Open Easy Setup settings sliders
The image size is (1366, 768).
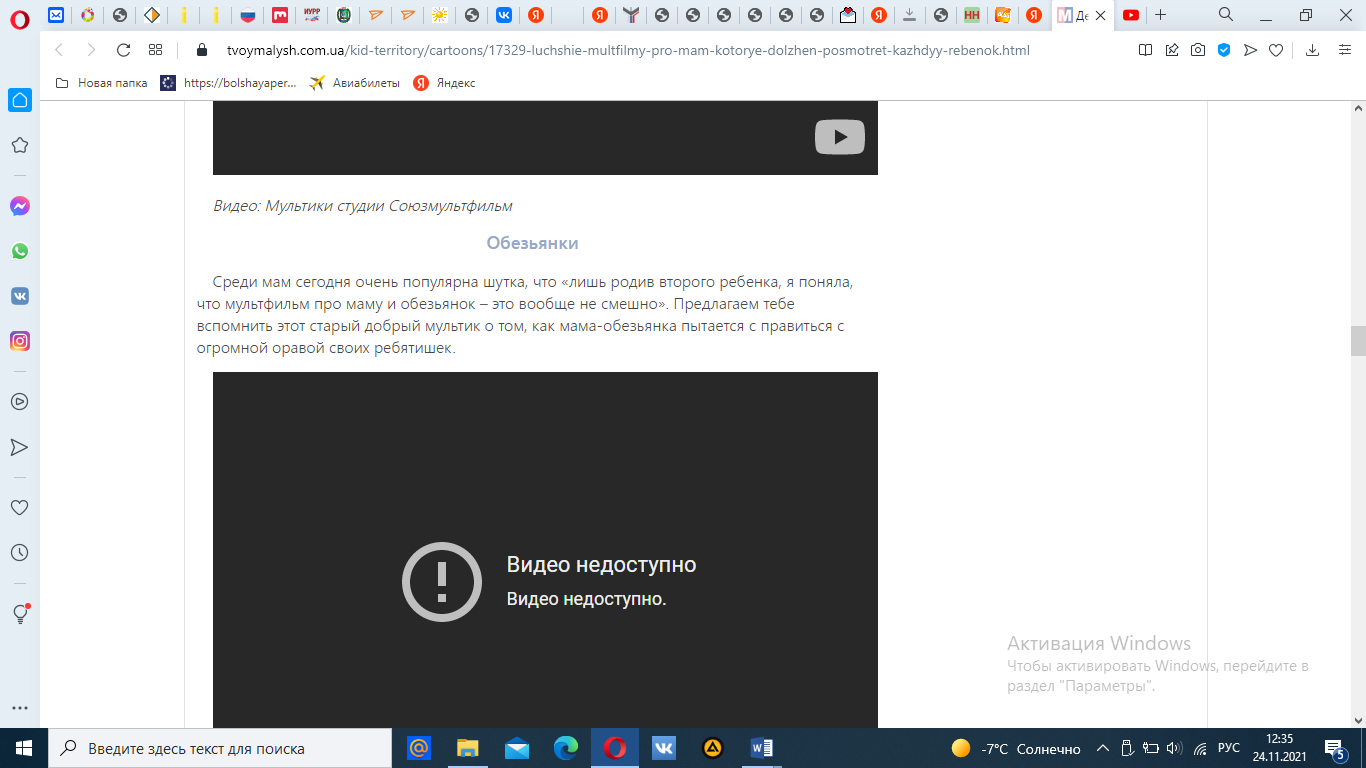[x=1345, y=50]
